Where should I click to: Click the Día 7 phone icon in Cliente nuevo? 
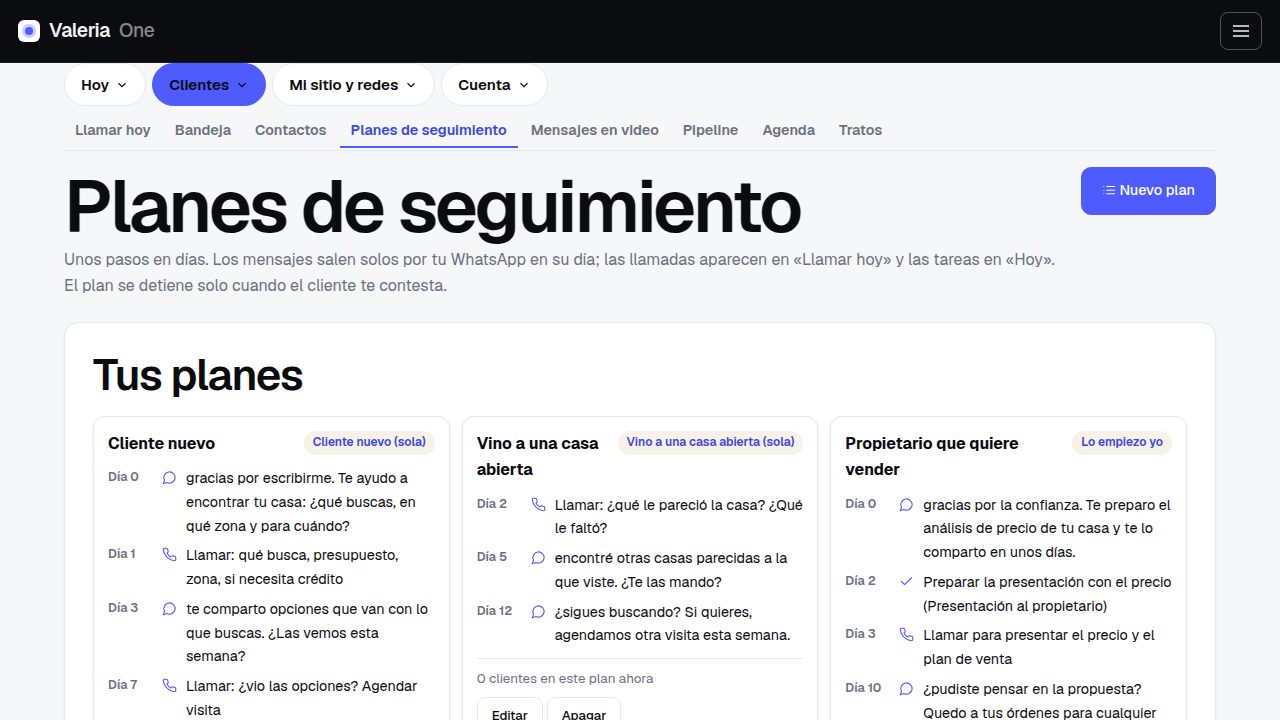click(x=169, y=686)
